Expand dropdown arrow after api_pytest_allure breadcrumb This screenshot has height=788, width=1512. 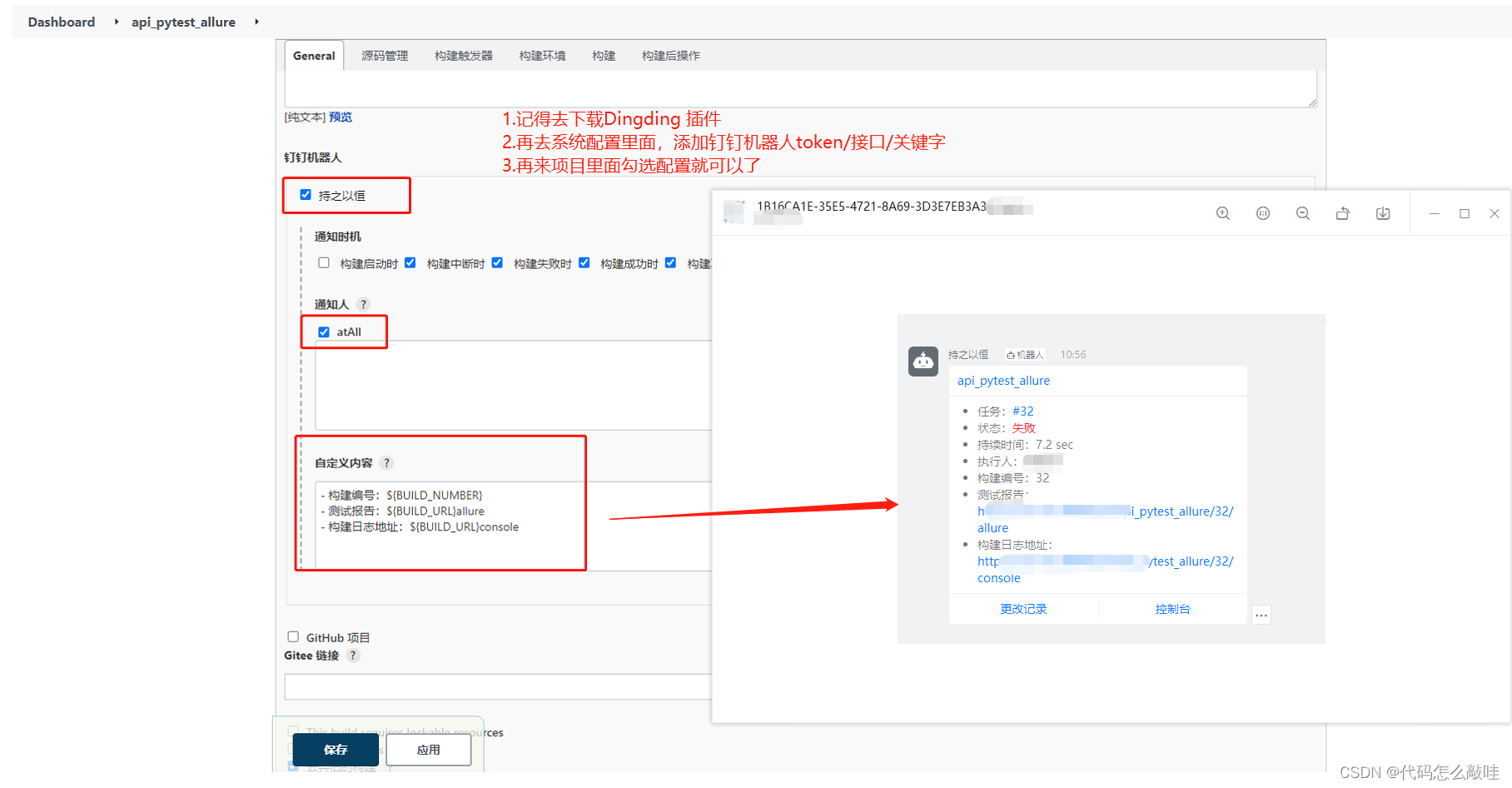point(256,22)
